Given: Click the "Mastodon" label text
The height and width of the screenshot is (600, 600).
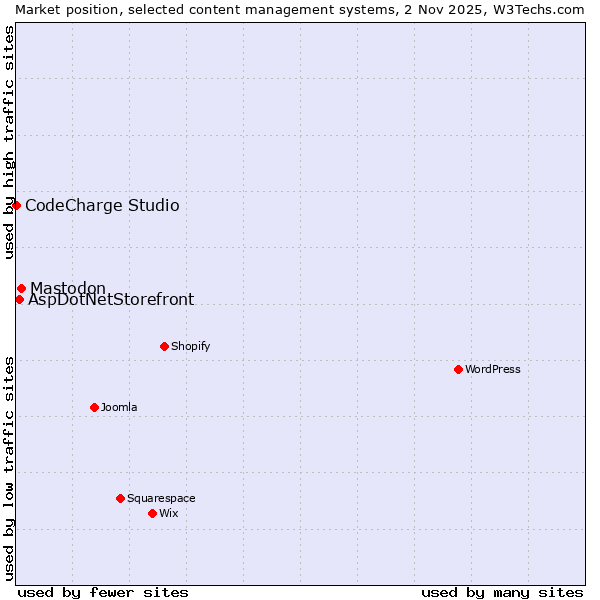Looking at the screenshot, I should click(68, 288).
